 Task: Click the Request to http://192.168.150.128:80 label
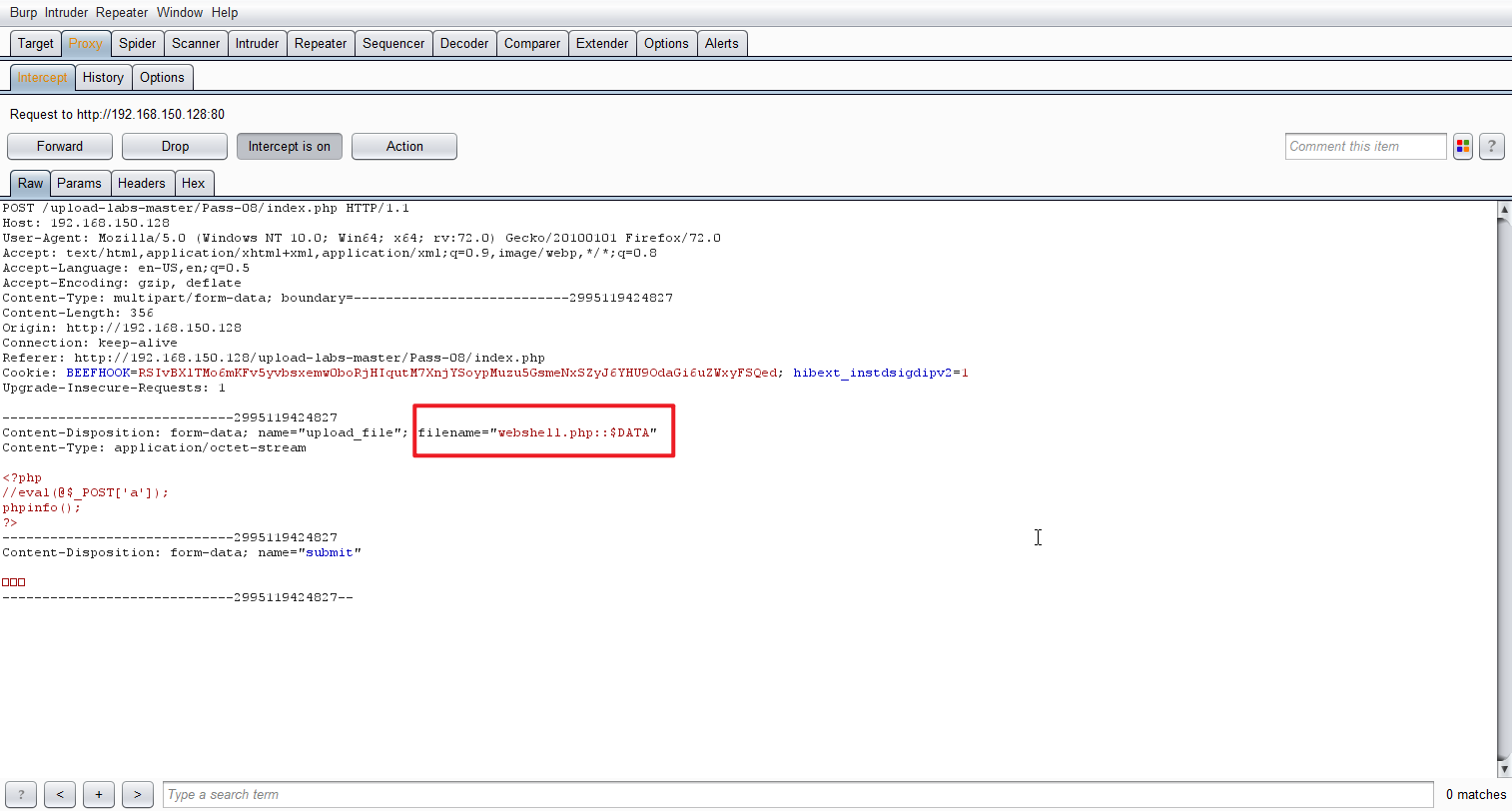pos(117,114)
